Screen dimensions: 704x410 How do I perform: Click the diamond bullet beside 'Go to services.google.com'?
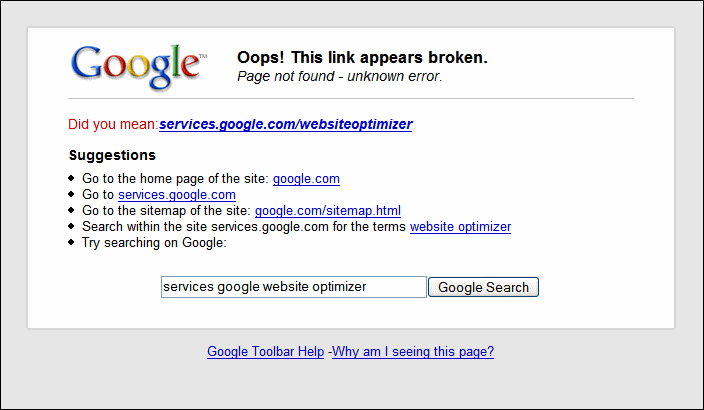72,195
